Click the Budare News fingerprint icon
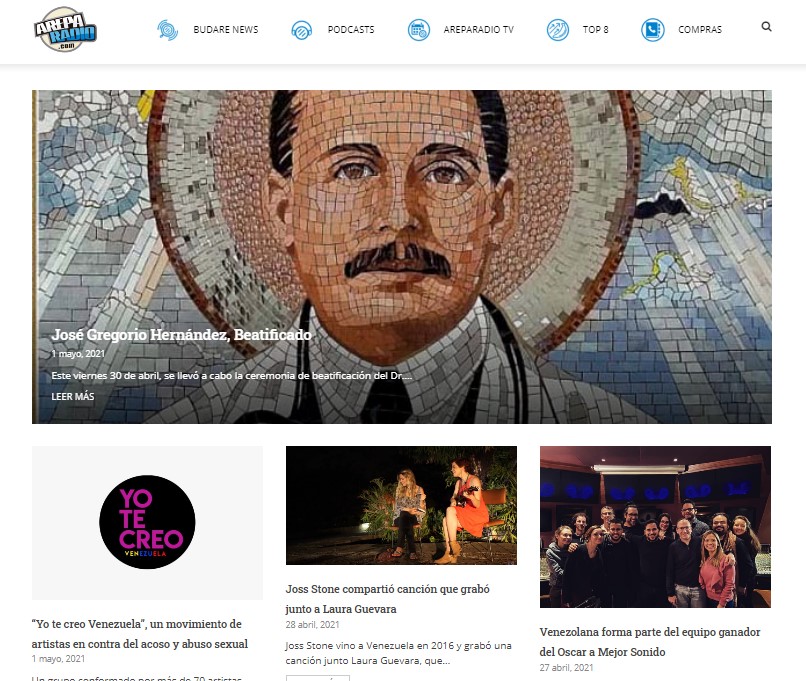The width and height of the screenshot is (806, 681). click(x=168, y=30)
